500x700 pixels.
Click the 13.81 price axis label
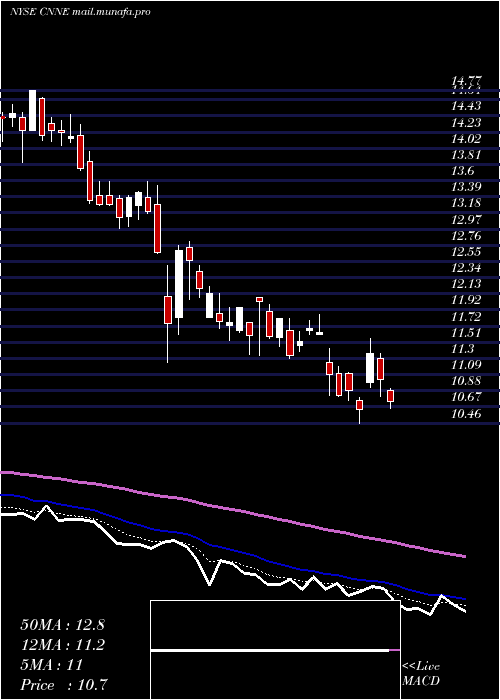click(466, 155)
